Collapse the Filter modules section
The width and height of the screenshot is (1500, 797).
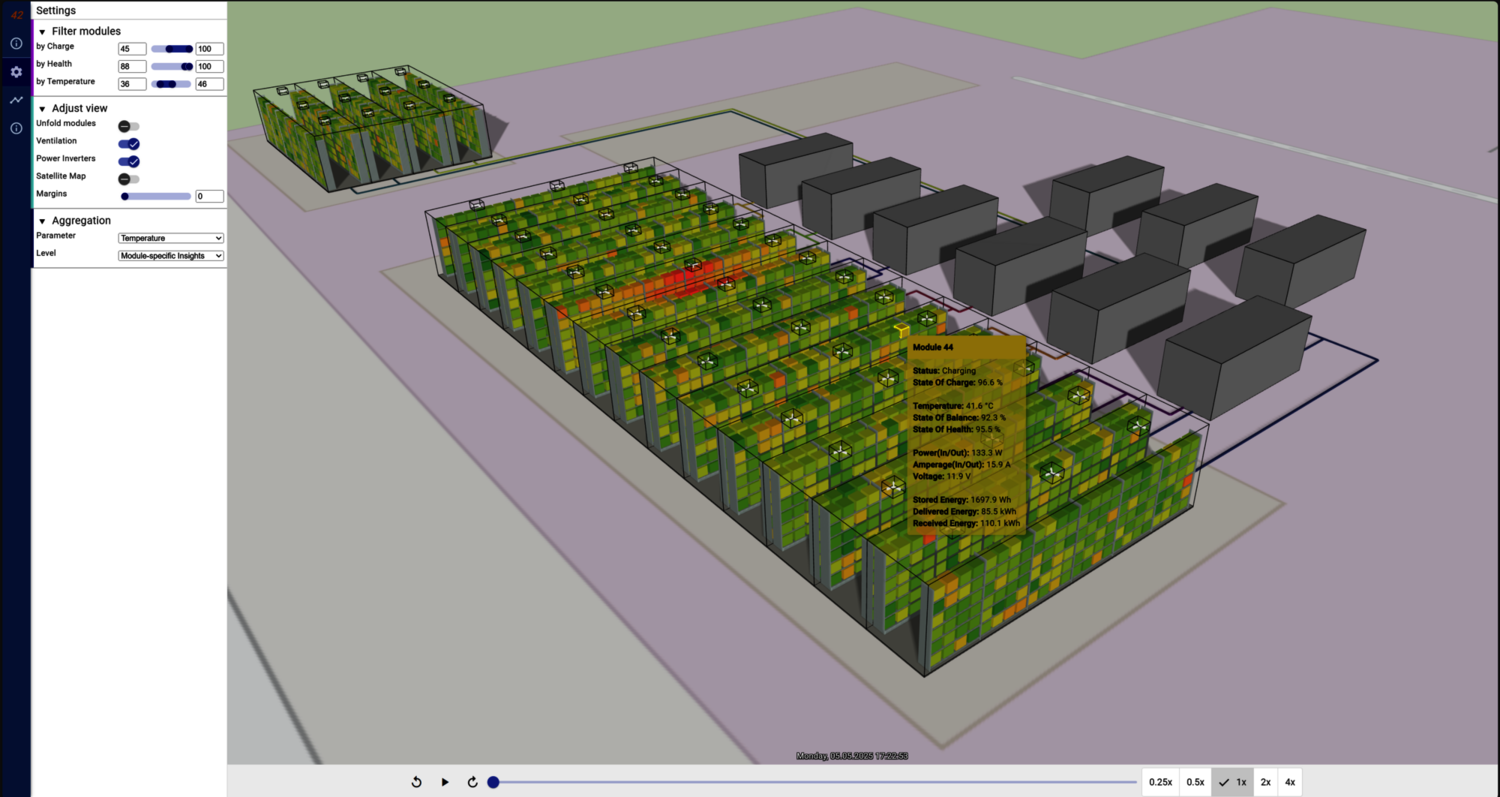[x=42, y=32]
